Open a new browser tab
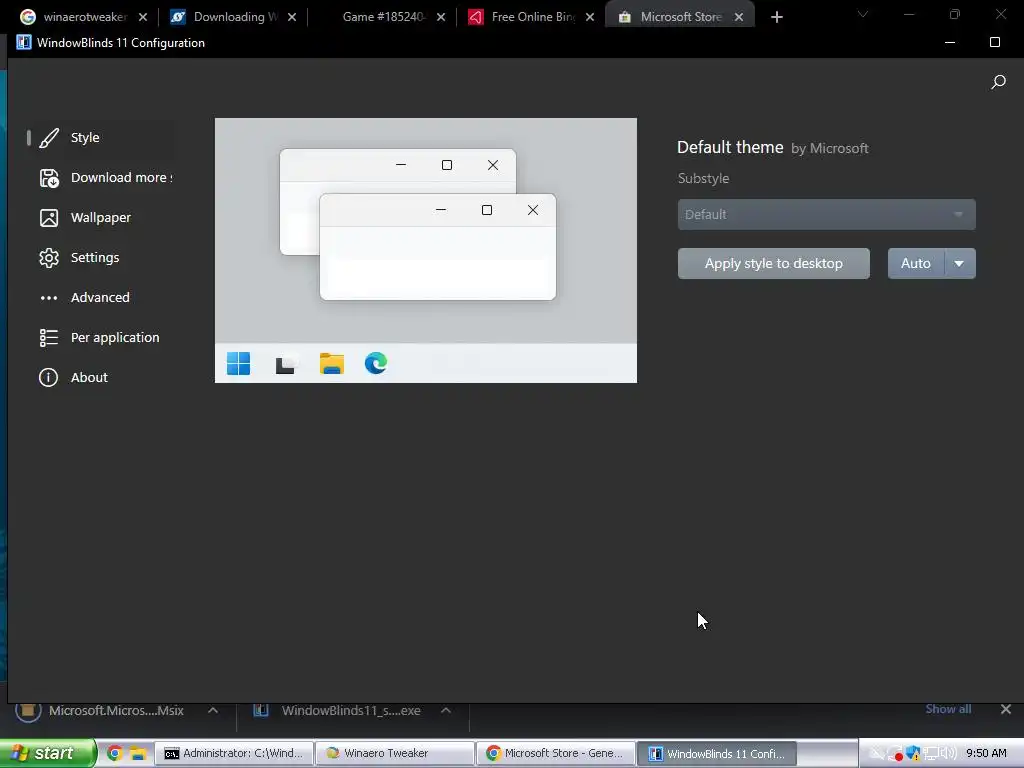The height and width of the screenshot is (768, 1024). coord(776,17)
